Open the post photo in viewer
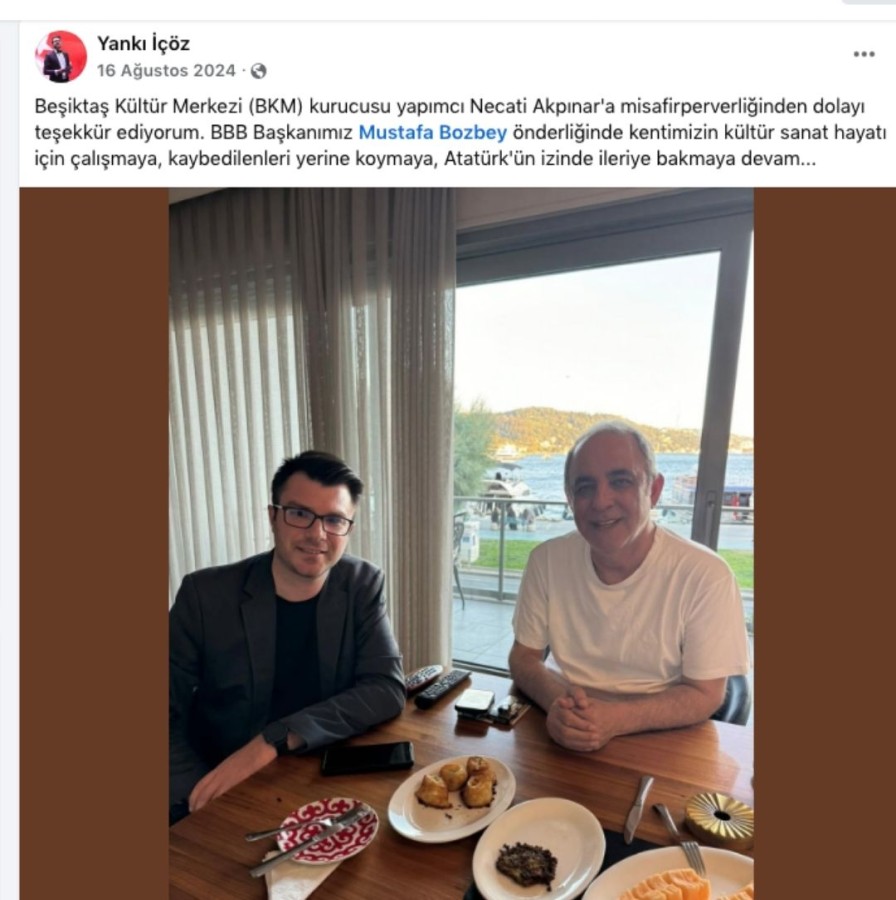 pos(461,544)
